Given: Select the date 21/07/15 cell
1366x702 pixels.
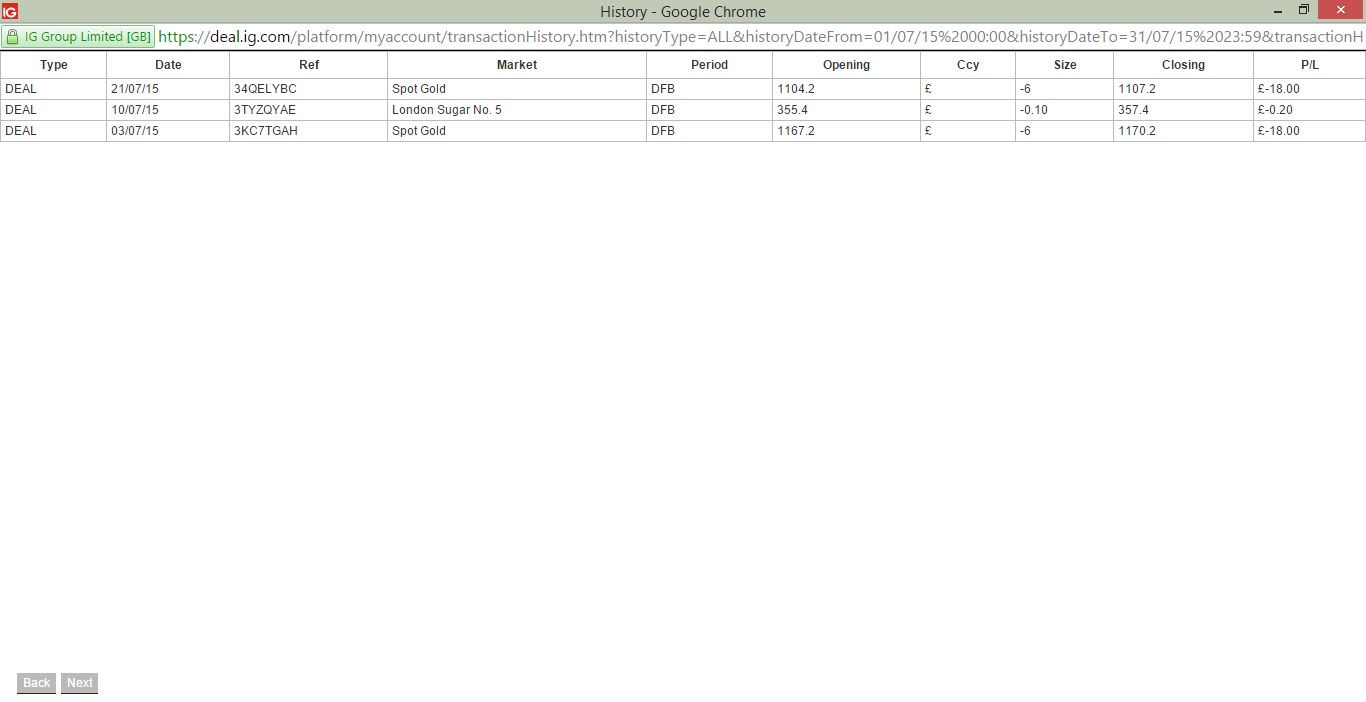Looking at the screenshot, I should click(x=168, y=89).
